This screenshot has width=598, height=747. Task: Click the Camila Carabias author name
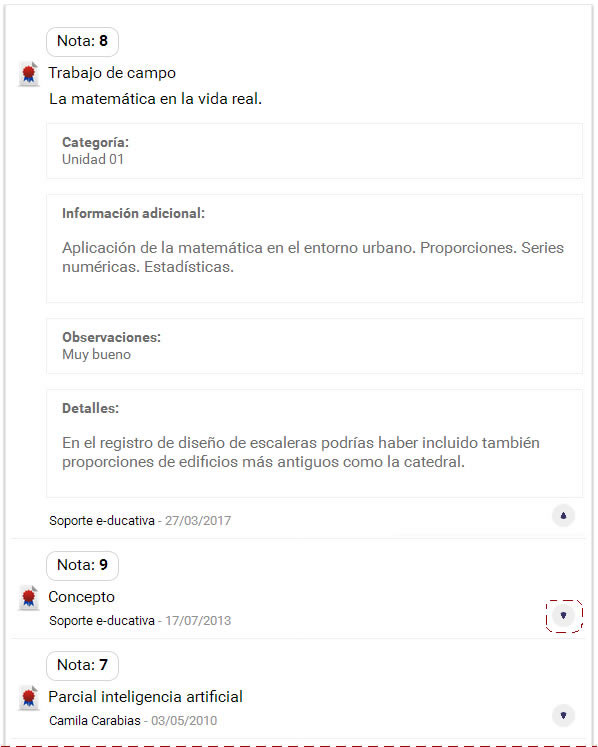coord(95,720)
